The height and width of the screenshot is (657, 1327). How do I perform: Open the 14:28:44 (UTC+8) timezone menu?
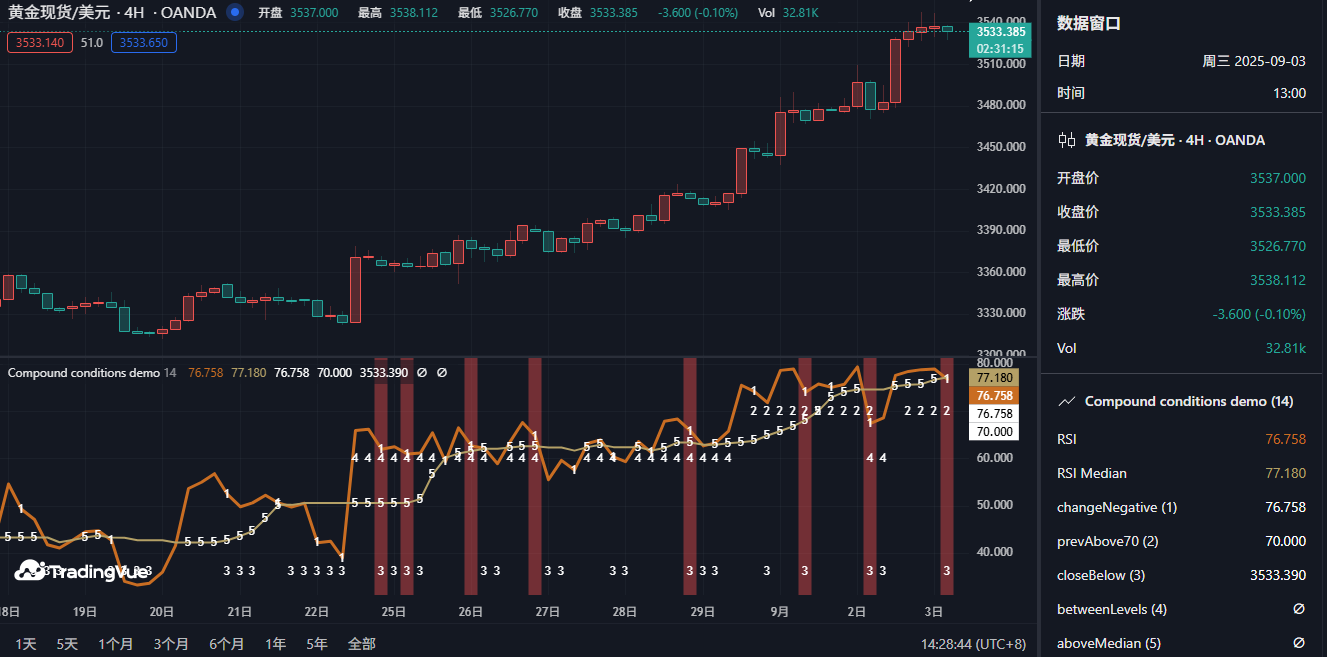click(973, 644)
